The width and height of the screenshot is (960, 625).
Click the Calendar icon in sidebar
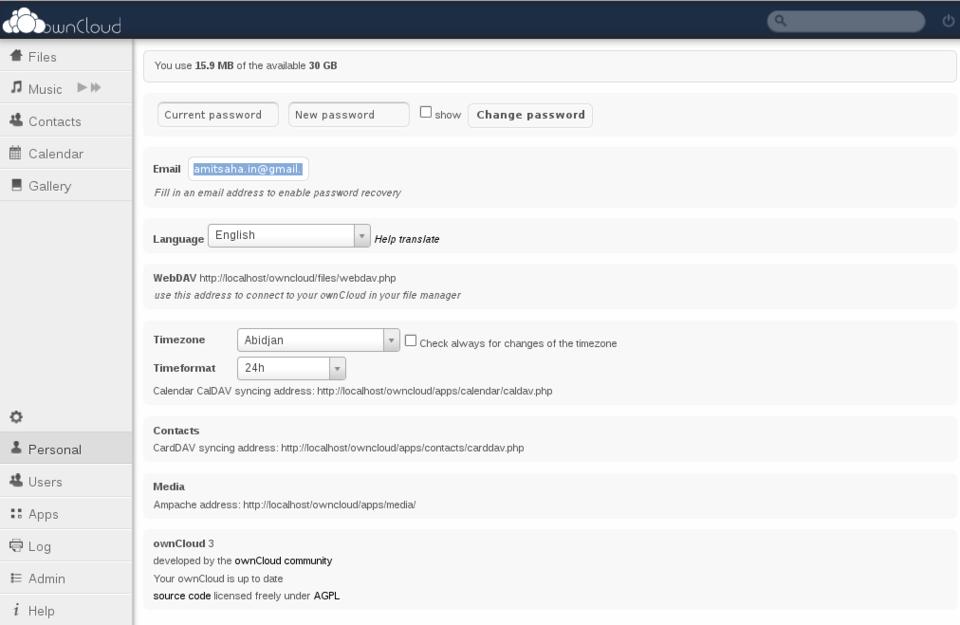[15, 152]
